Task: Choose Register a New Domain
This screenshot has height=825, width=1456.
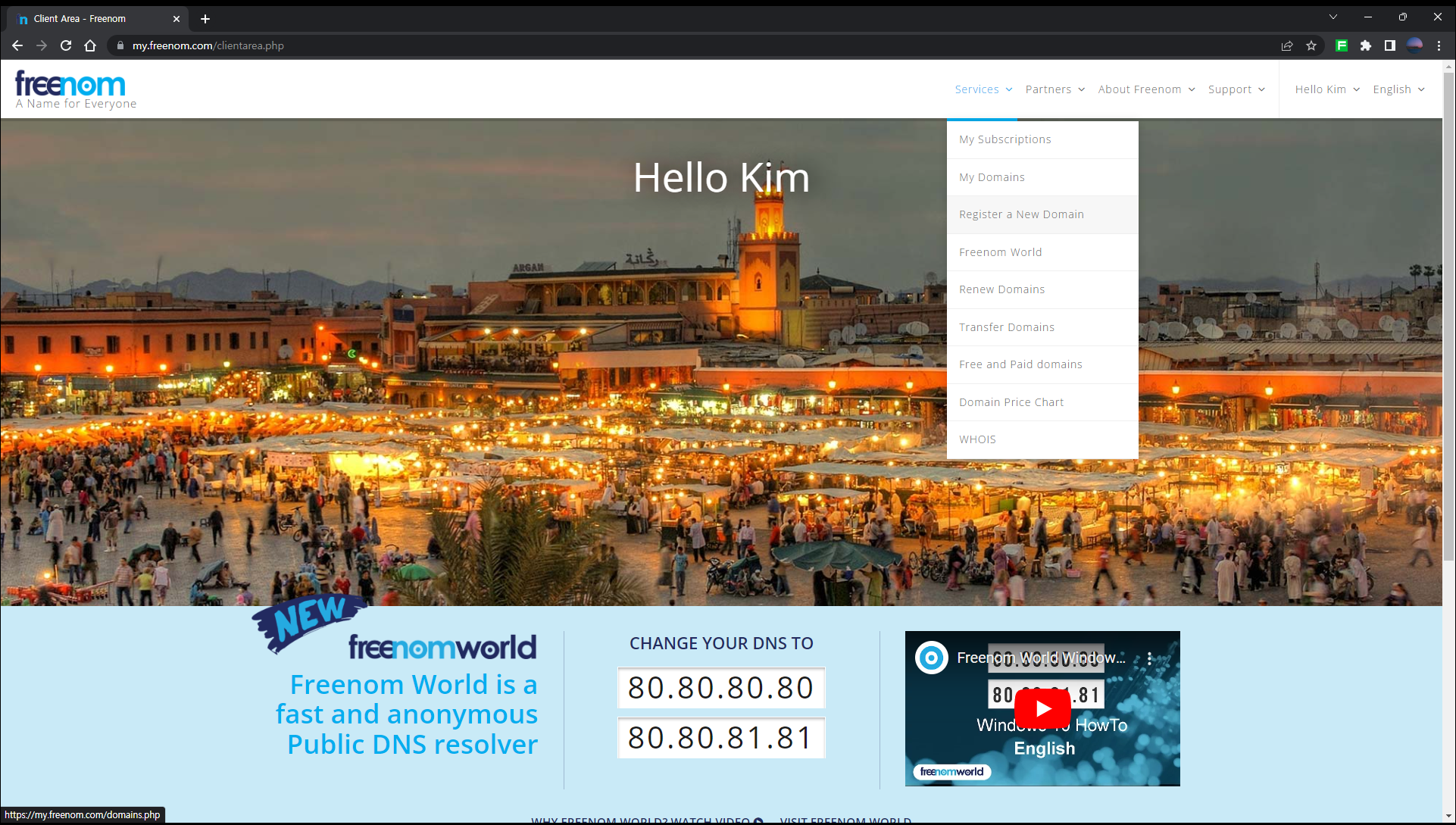Action: 1021,214
